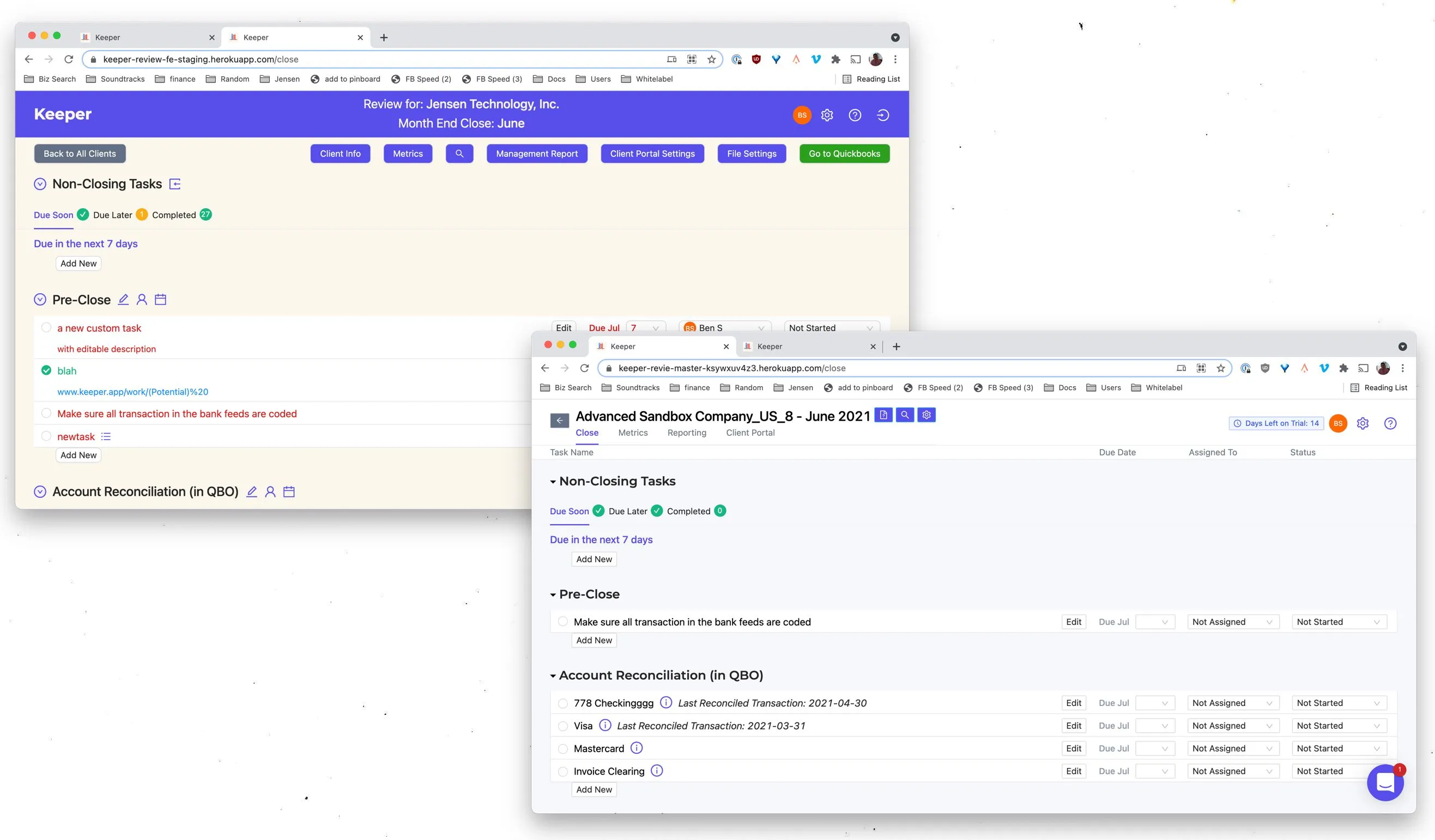This screenshot has width=1435, height=840.
Task: Tick front-window 'Make sure all transaction' task
Action: pyautogui.click(x=562, y=622)
